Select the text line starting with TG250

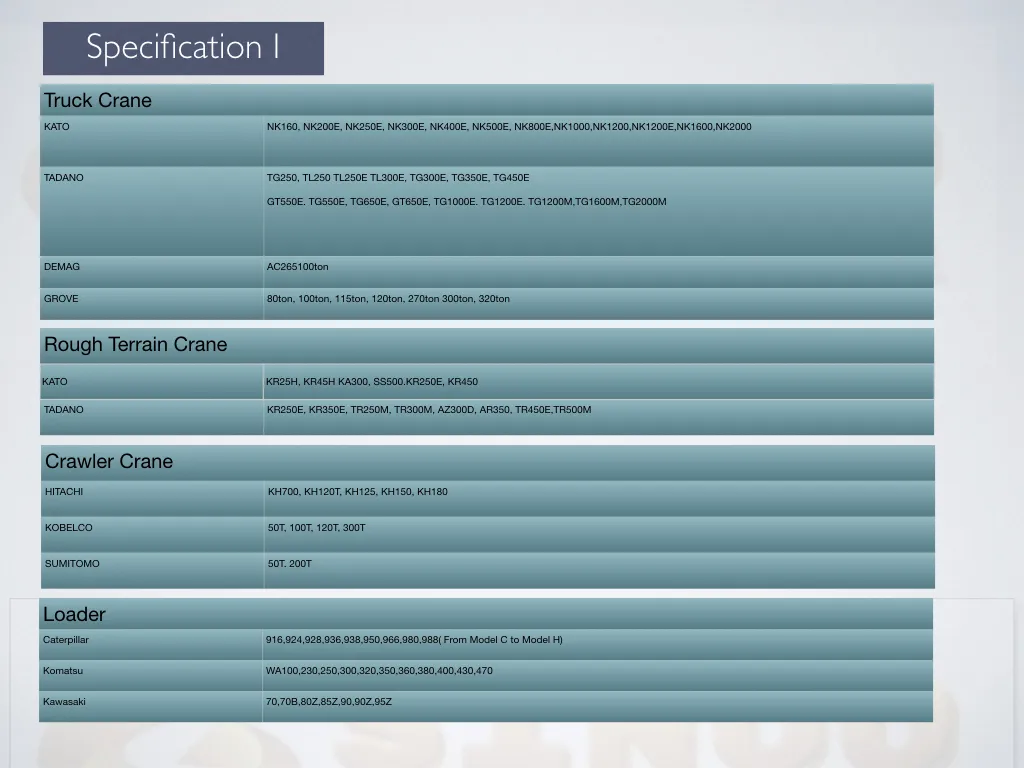pyautogui.click(x=398, y=178)
